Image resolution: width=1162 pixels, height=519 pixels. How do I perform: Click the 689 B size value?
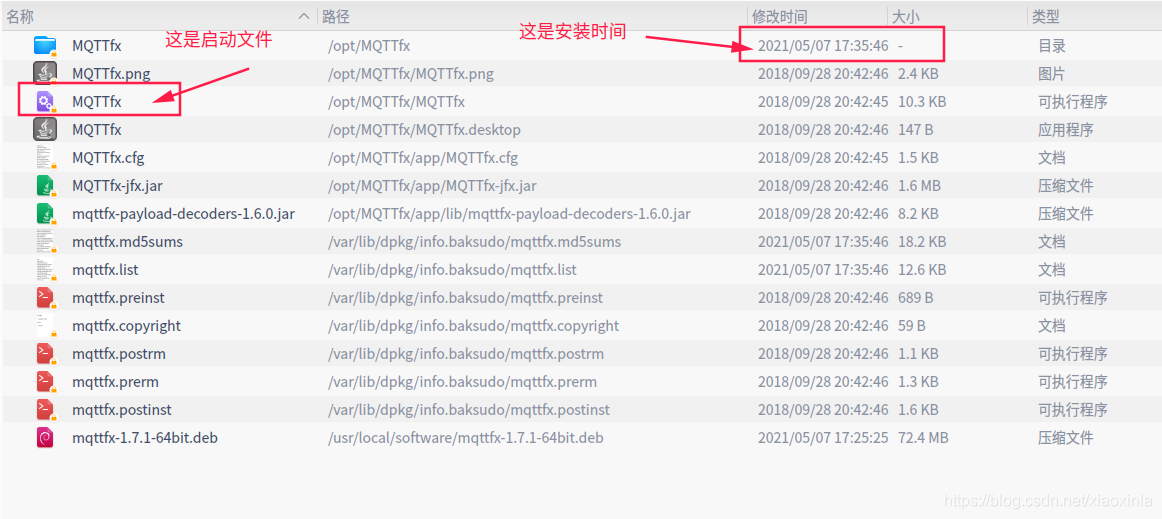coord(915,297)
